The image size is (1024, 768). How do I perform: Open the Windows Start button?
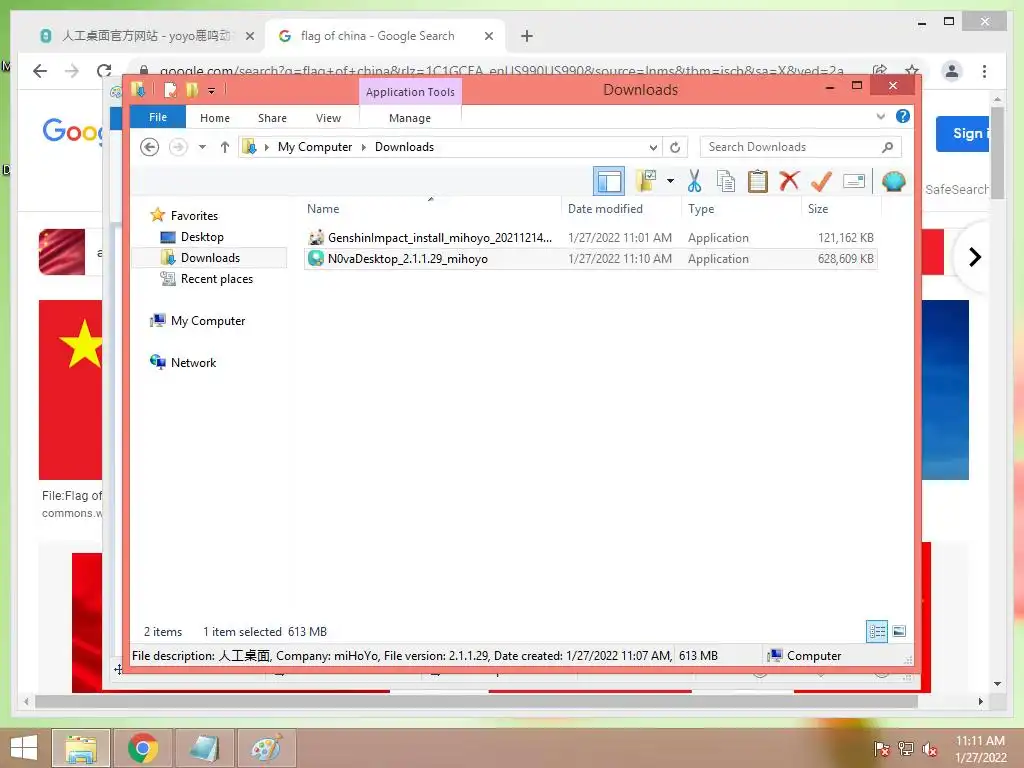click(24, 748)
